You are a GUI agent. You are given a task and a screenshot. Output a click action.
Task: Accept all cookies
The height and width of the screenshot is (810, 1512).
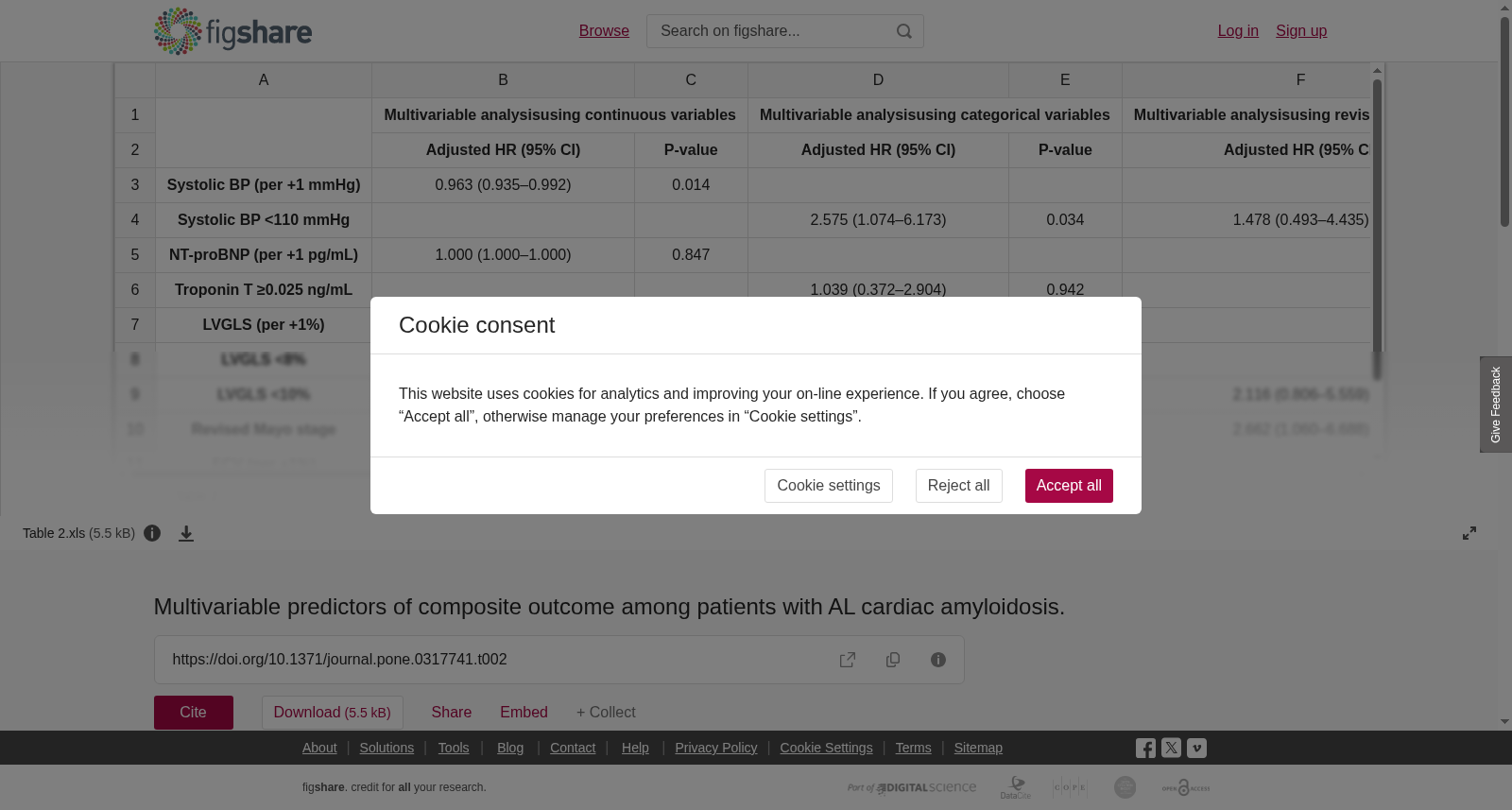(x=1069, y=486)
